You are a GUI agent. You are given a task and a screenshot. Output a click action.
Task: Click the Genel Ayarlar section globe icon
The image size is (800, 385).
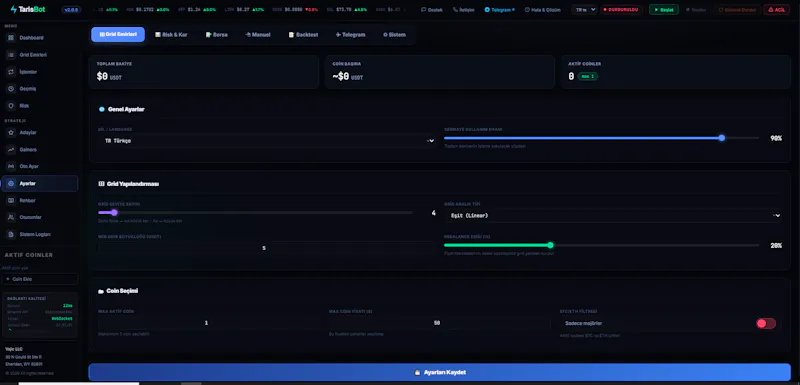[x=102, y=109]
